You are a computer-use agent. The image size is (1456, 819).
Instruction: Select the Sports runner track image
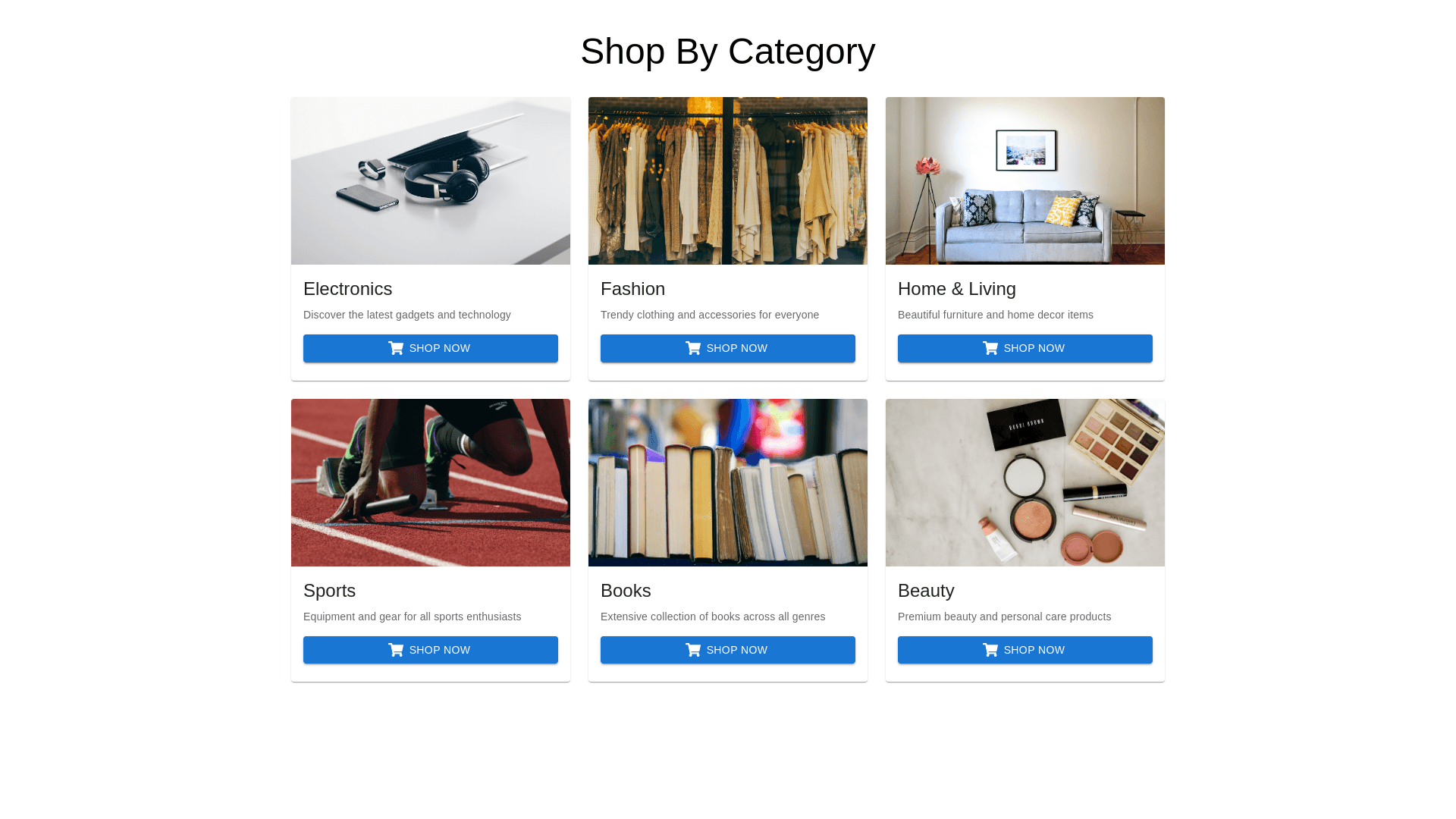[x=431, y=482]
